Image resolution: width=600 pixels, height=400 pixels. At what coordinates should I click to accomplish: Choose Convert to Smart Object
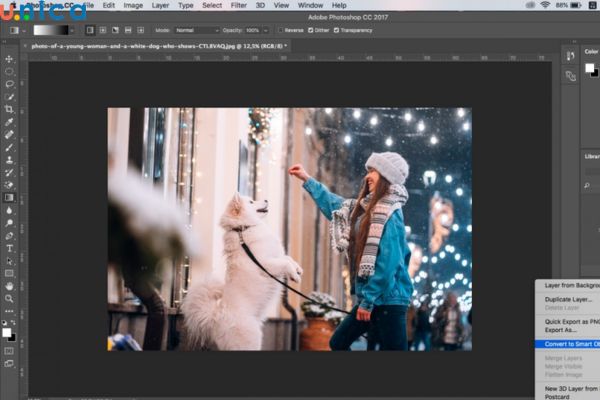pos(567,344)
